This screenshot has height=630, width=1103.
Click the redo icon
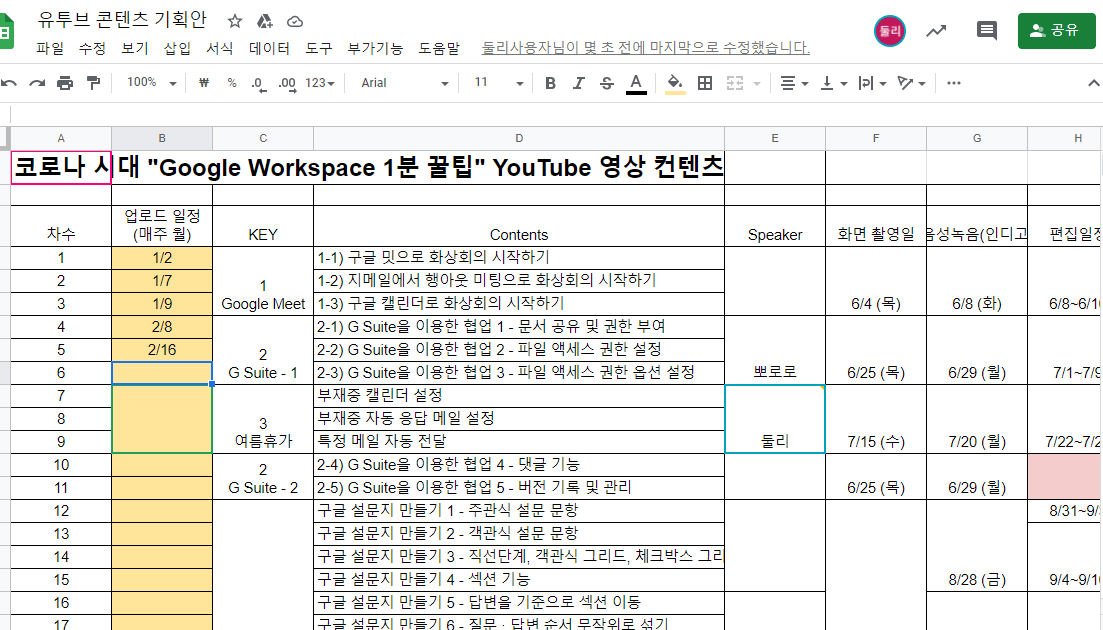pyautogui.click(x=37, y=83)
